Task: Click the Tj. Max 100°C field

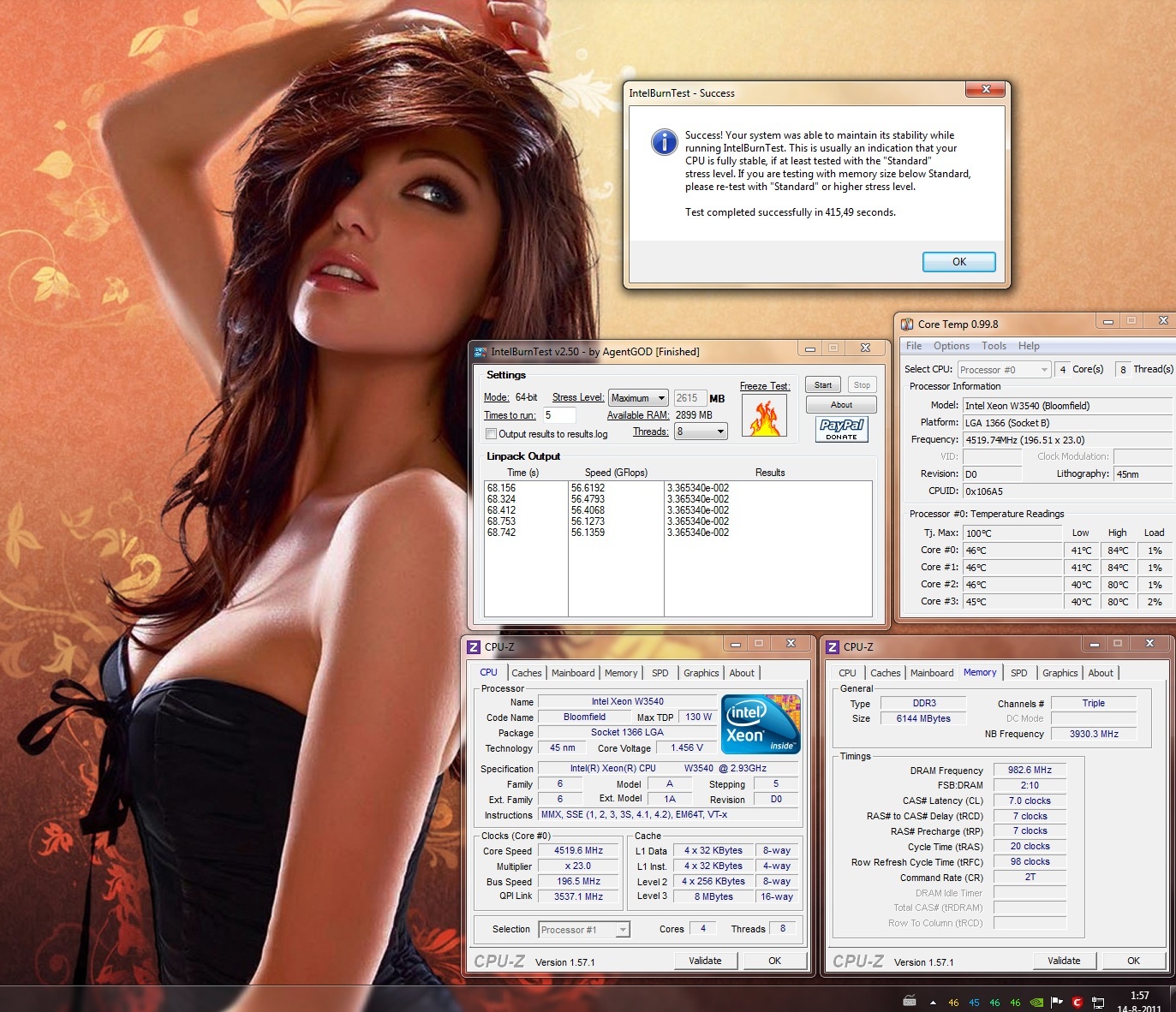Action: (x=1012, y=533)
